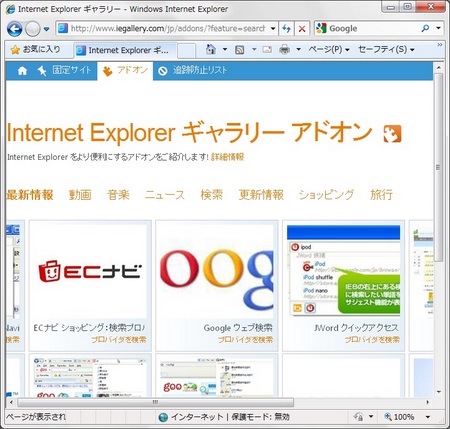Open the ページ(P) menu
The height and width of the screenshot is (429, 450).
(328, 50)
